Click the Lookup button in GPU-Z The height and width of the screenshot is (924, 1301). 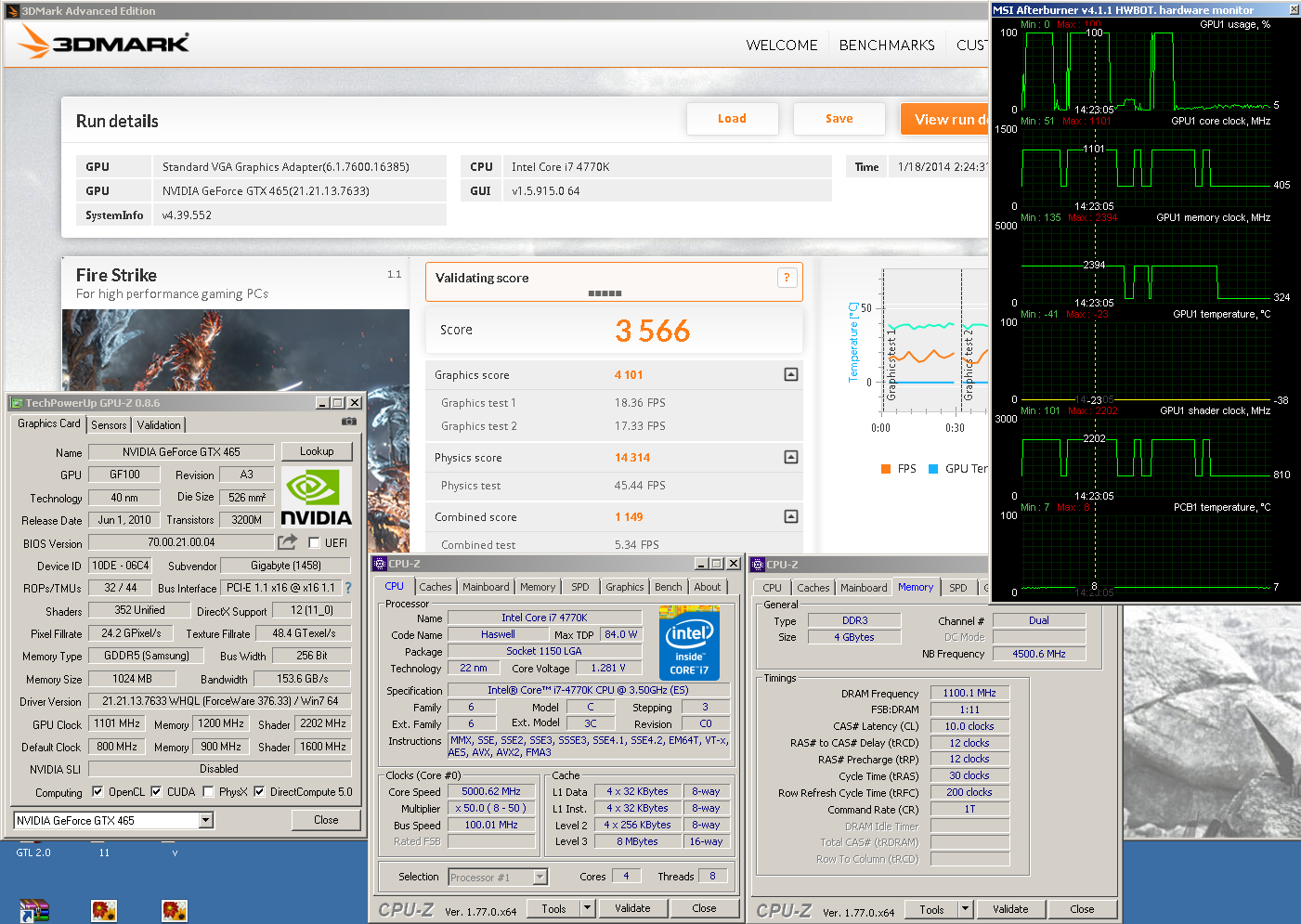click(317, 451)
